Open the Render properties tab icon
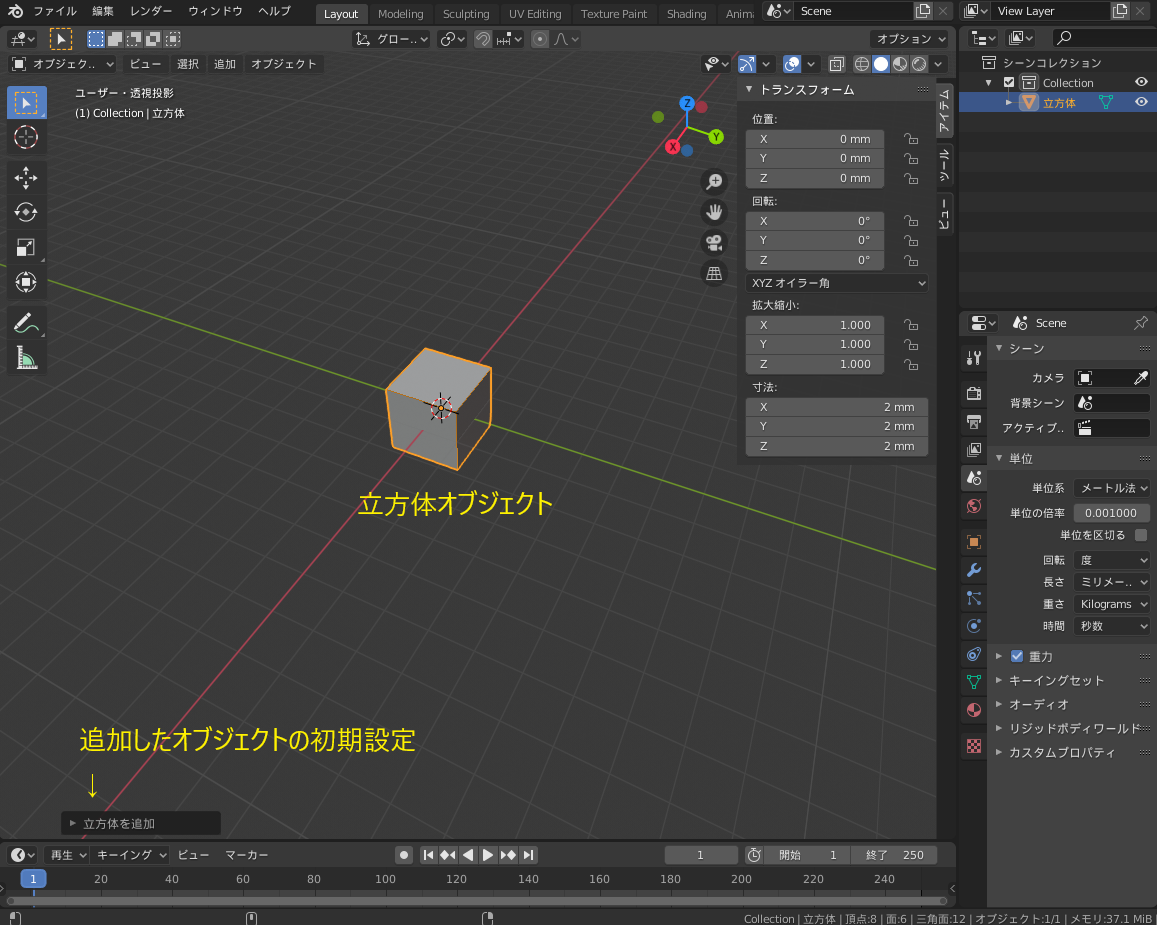This screenshot has height=925, width=1157. click(x=974, y=393)
